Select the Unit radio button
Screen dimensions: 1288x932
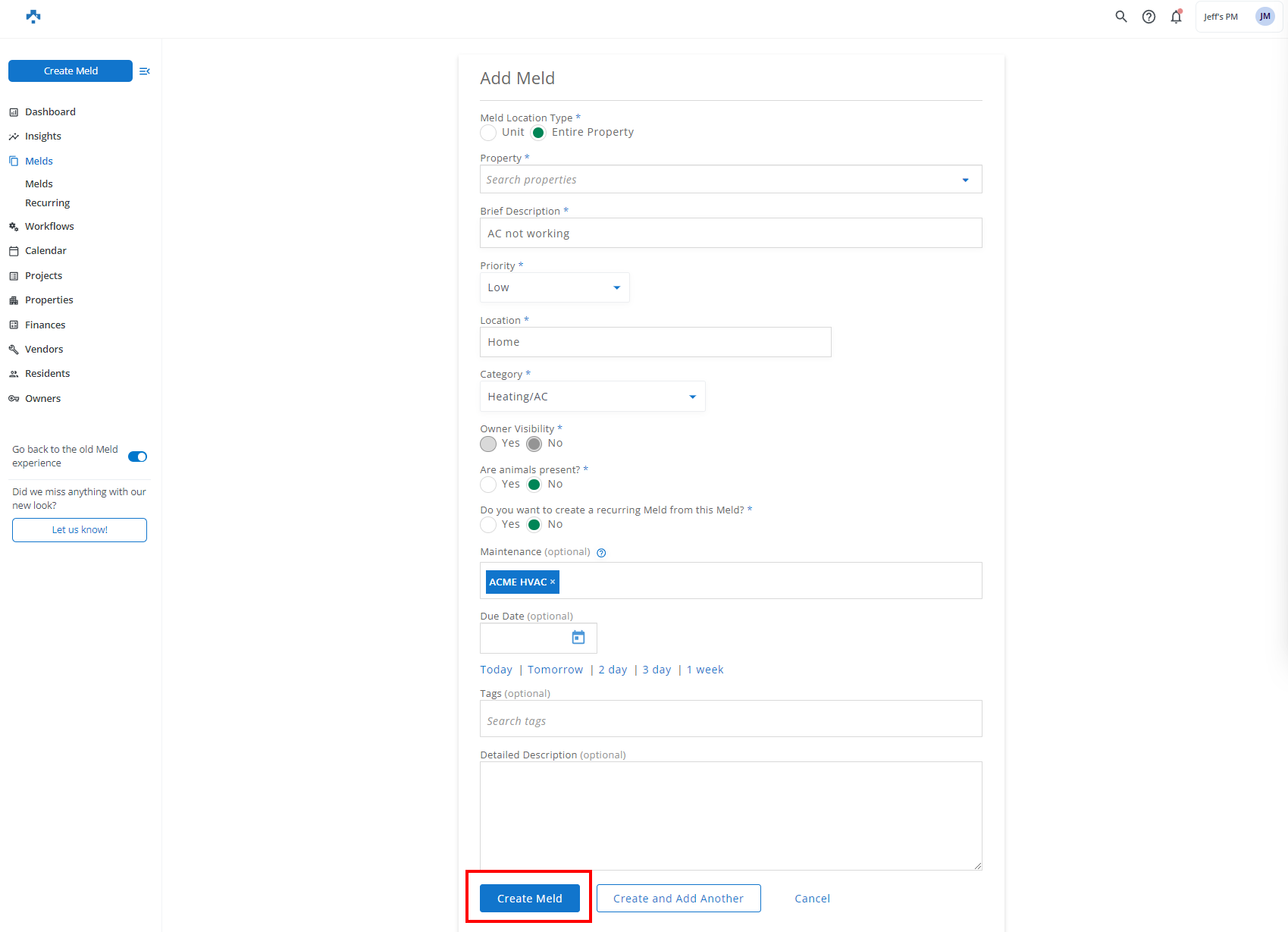point(489,133)
